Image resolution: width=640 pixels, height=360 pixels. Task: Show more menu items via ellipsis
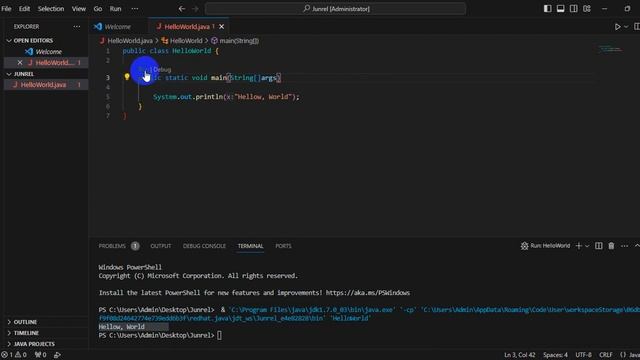135,9
